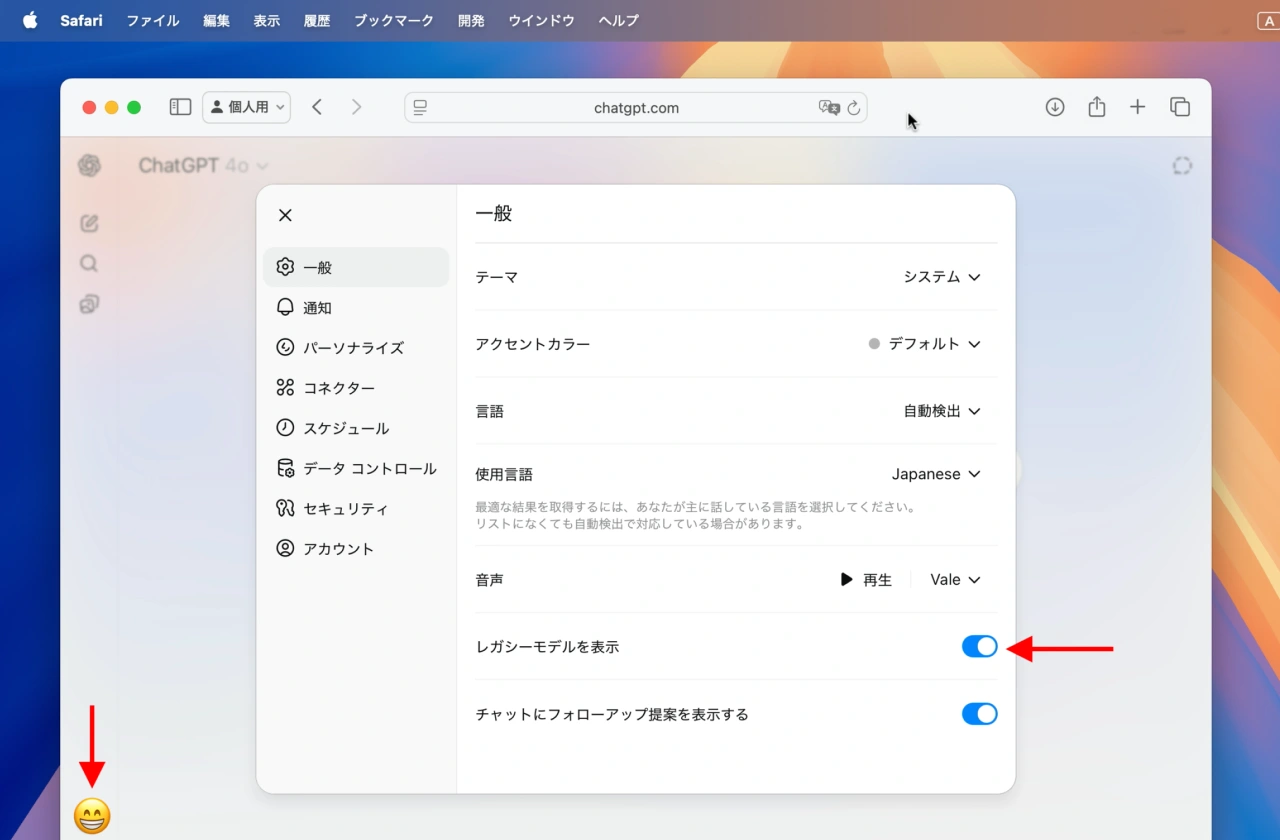Open the アクセントカラー color selector
The height and width of the screenshot is (840, 1280).
coord(925,344)
